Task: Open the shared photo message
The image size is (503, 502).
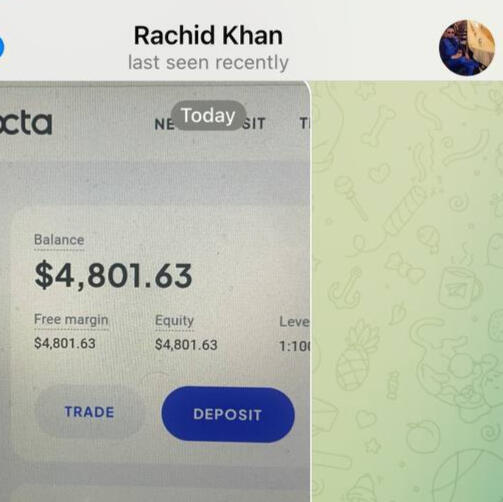Action: click(x=155, y=291)
